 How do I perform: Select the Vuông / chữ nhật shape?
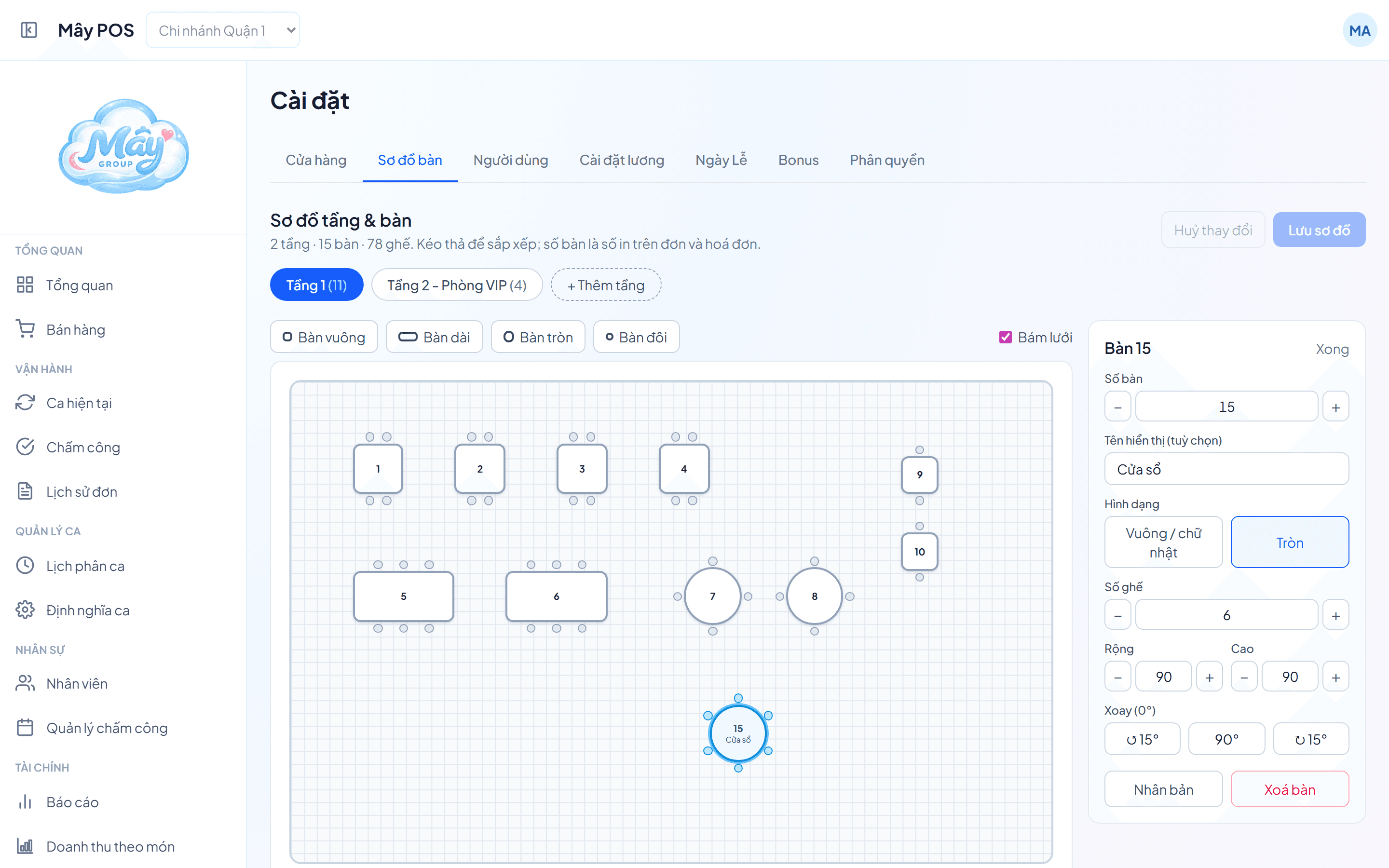pos(1163,542)
